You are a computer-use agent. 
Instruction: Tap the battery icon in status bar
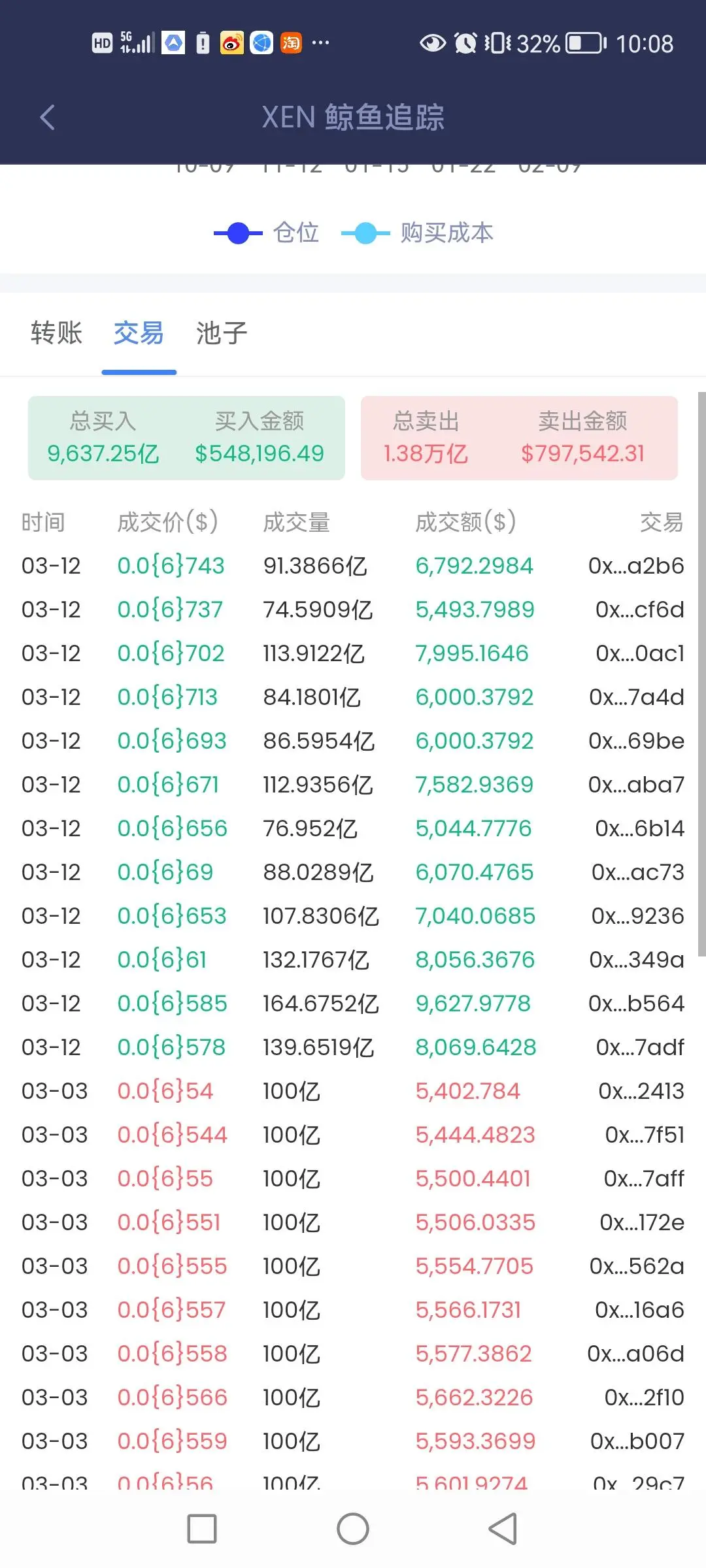(586, 43)
